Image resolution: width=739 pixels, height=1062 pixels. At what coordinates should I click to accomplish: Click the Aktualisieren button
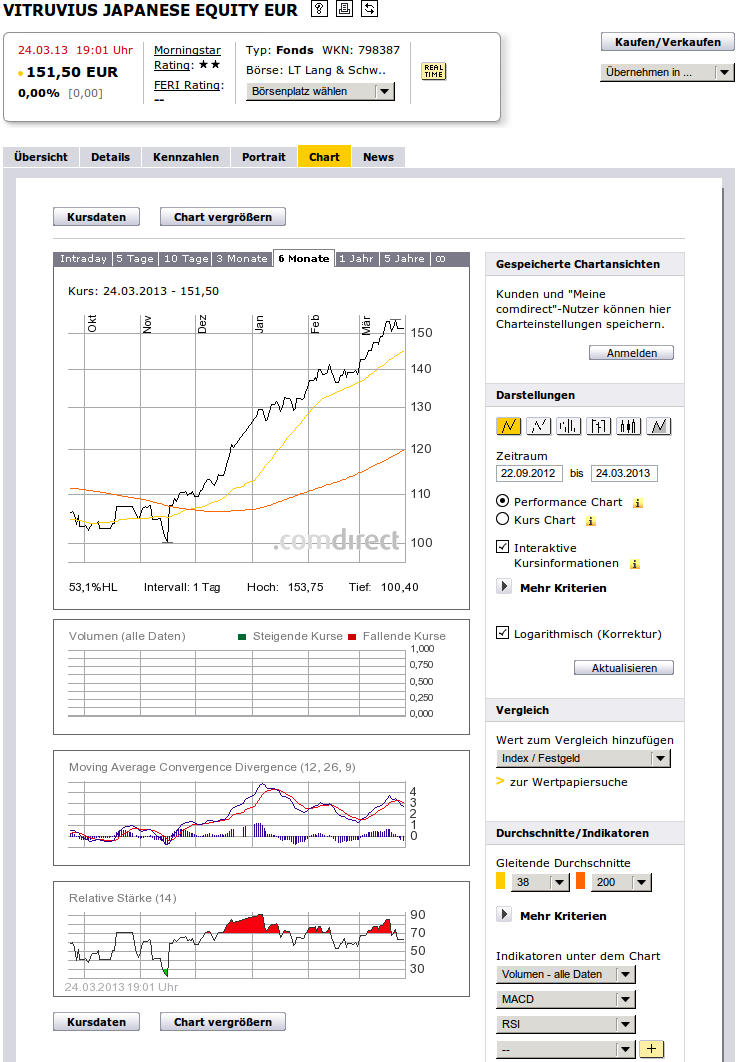[x=624, y=668]
